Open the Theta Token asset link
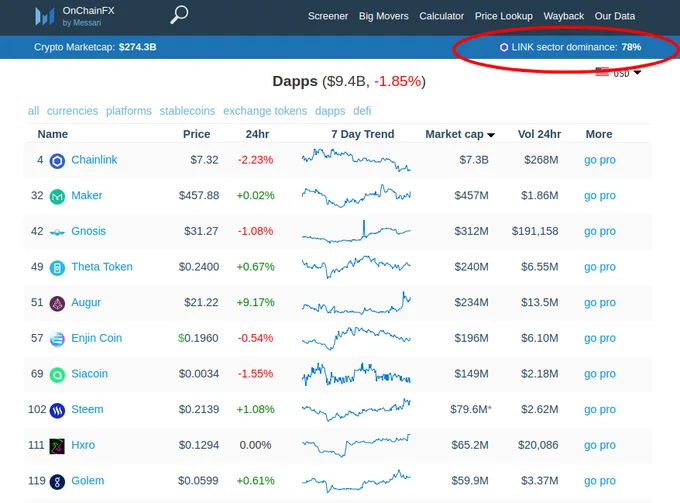Viewport: 680px width, 503px height. point(102,267)
